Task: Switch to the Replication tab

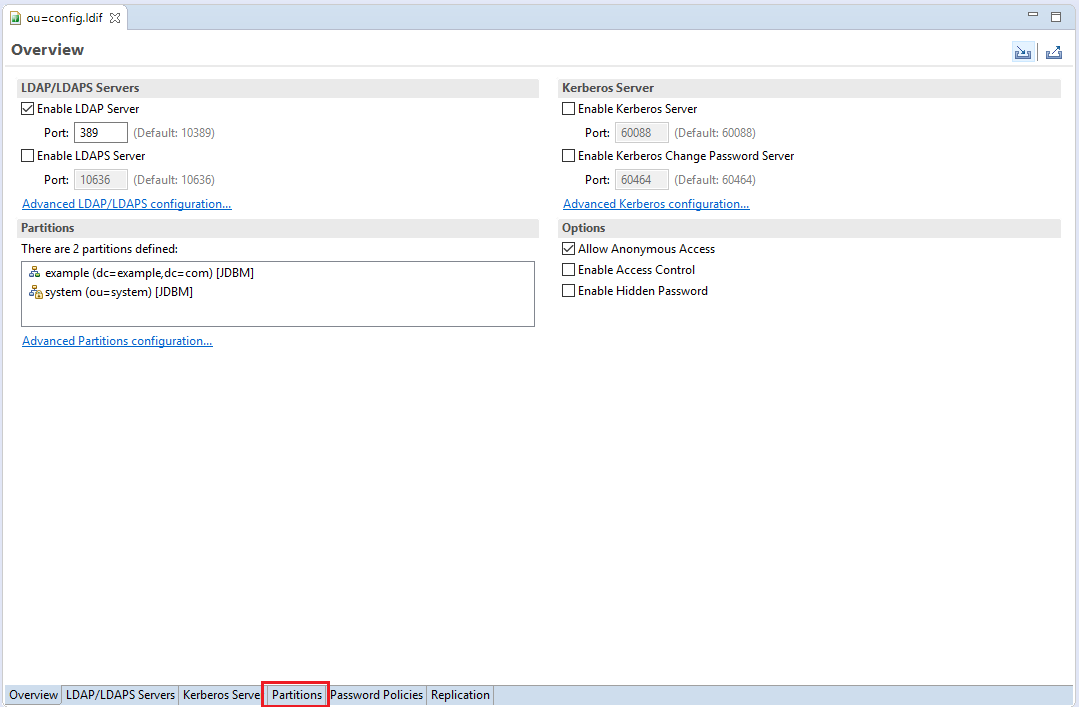Action: [459, 694]
